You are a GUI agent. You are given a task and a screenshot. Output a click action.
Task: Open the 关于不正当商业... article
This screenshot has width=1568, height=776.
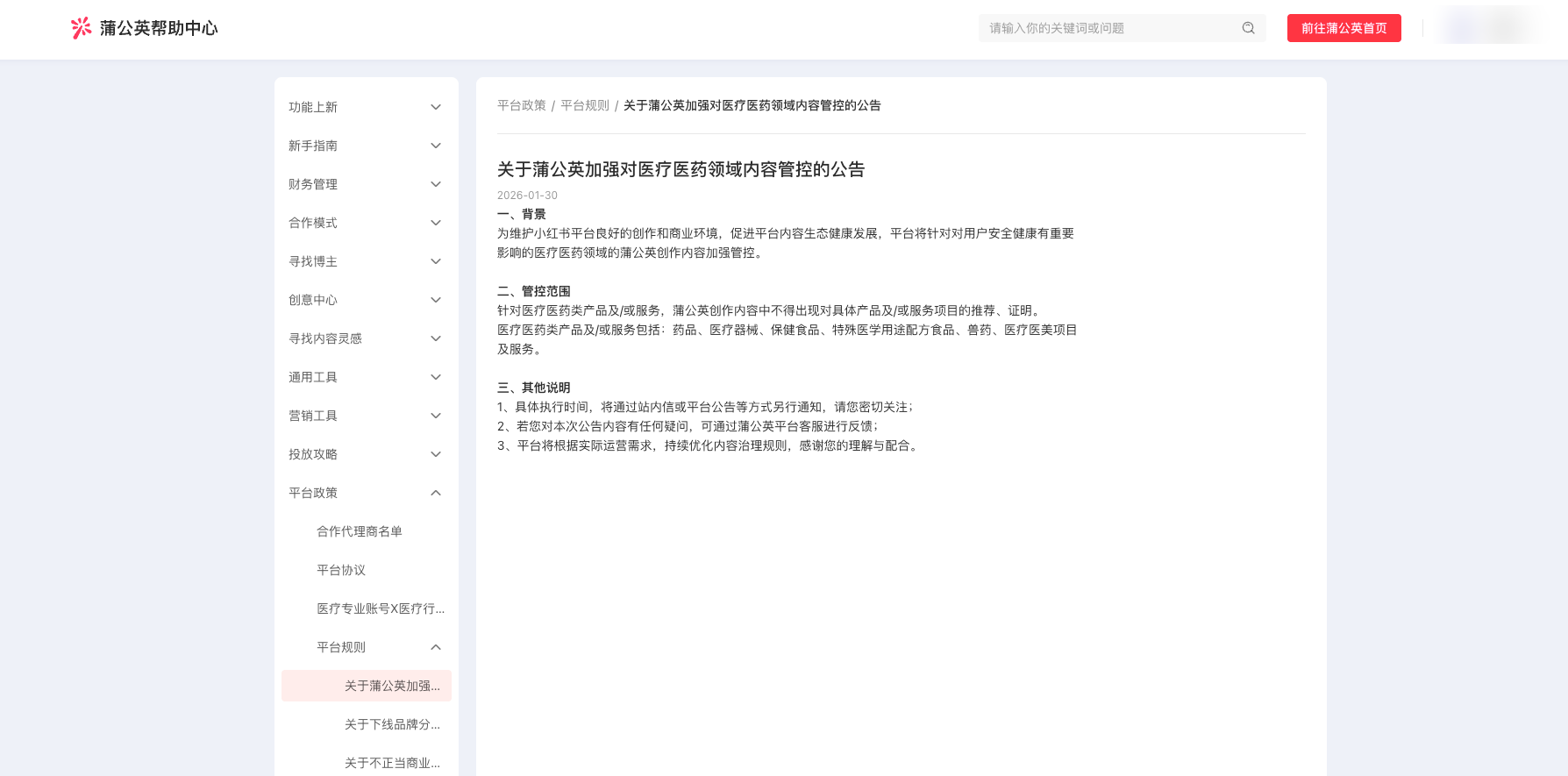click(392, 763)
